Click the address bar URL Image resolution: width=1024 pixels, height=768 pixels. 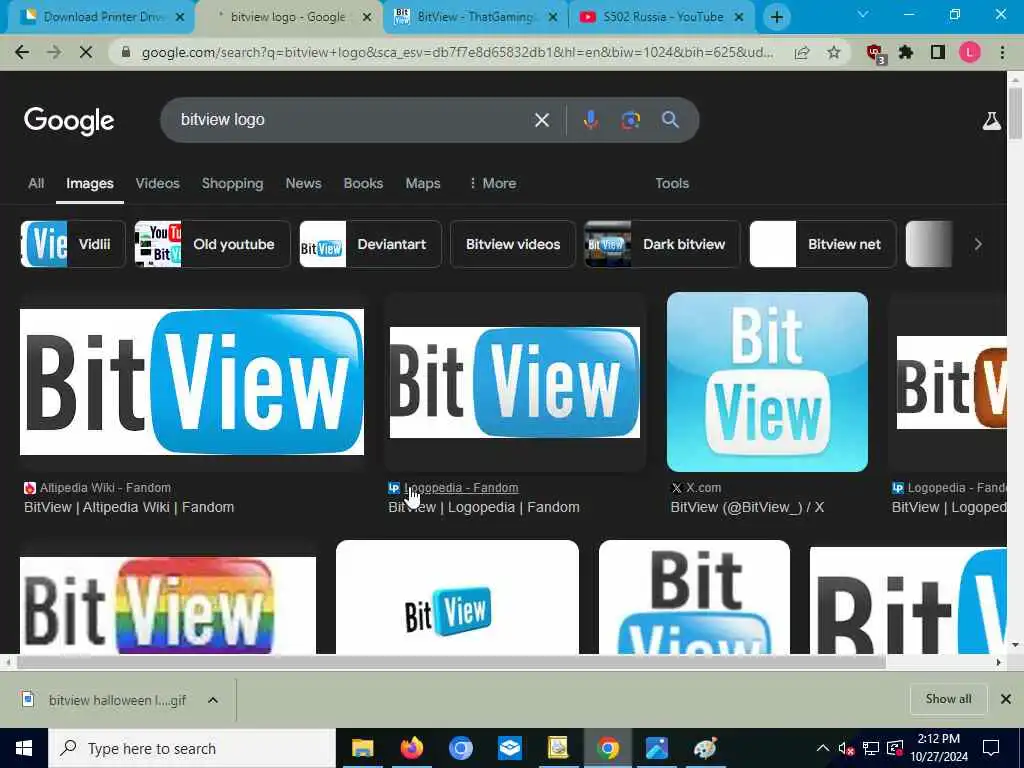pyautogui.click(x=457, y=52)
